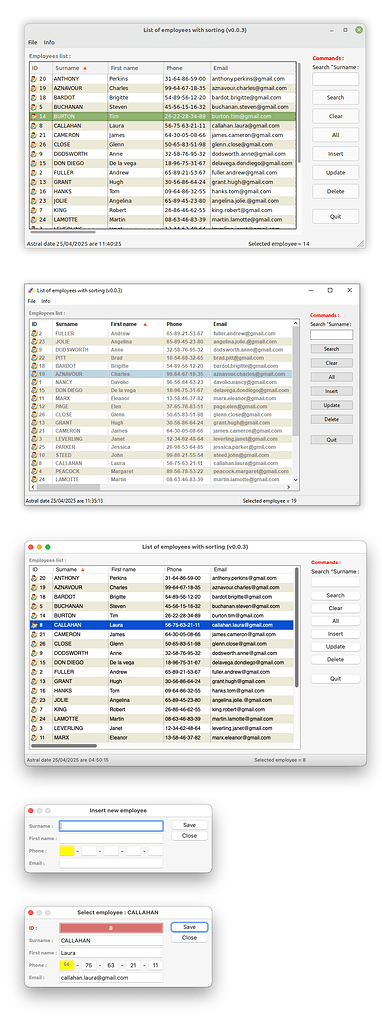
Task: Click 'HANKS' surname in macOS main window
Action: coord(63,690)
